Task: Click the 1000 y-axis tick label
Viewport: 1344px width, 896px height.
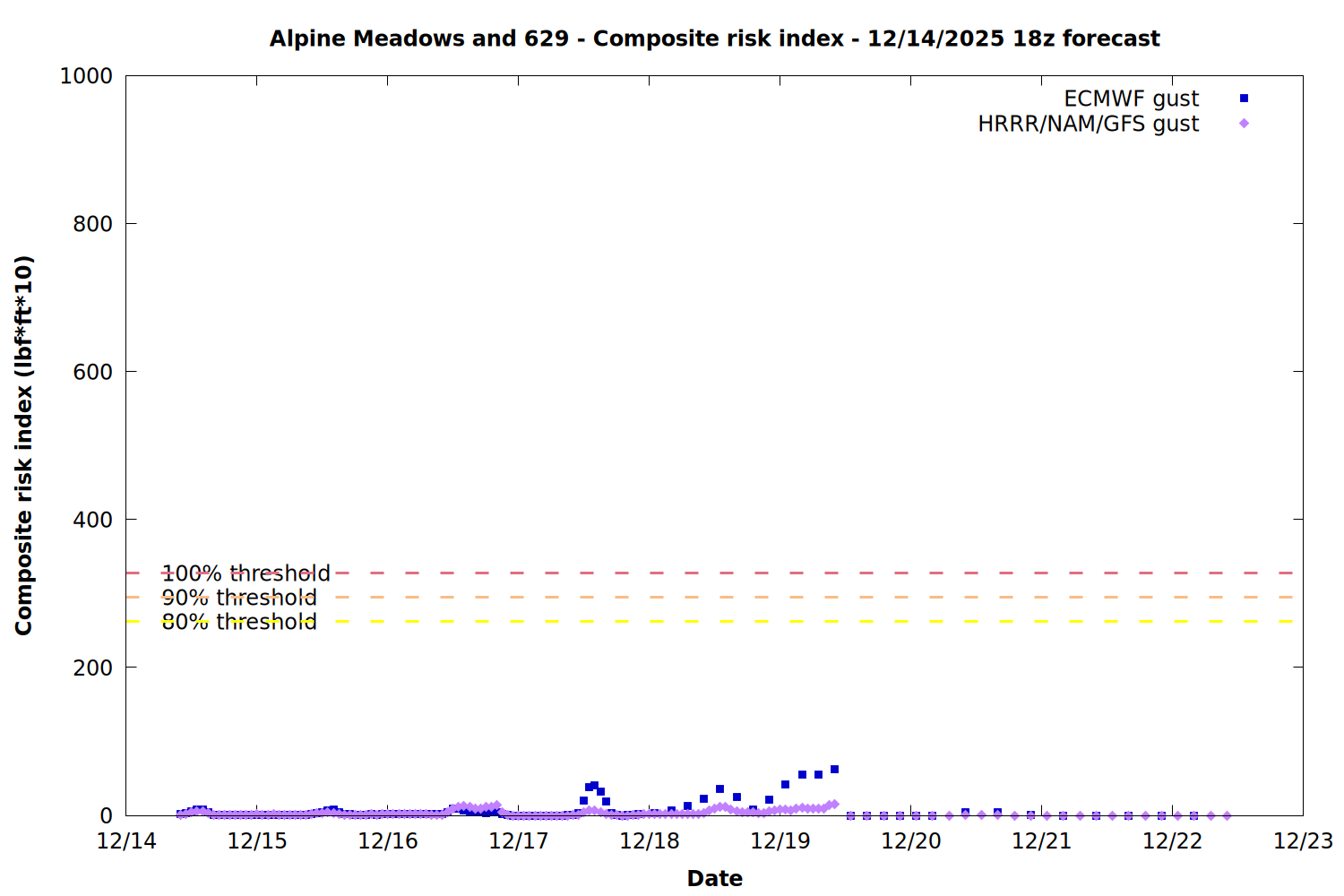Action: point(86,76)
